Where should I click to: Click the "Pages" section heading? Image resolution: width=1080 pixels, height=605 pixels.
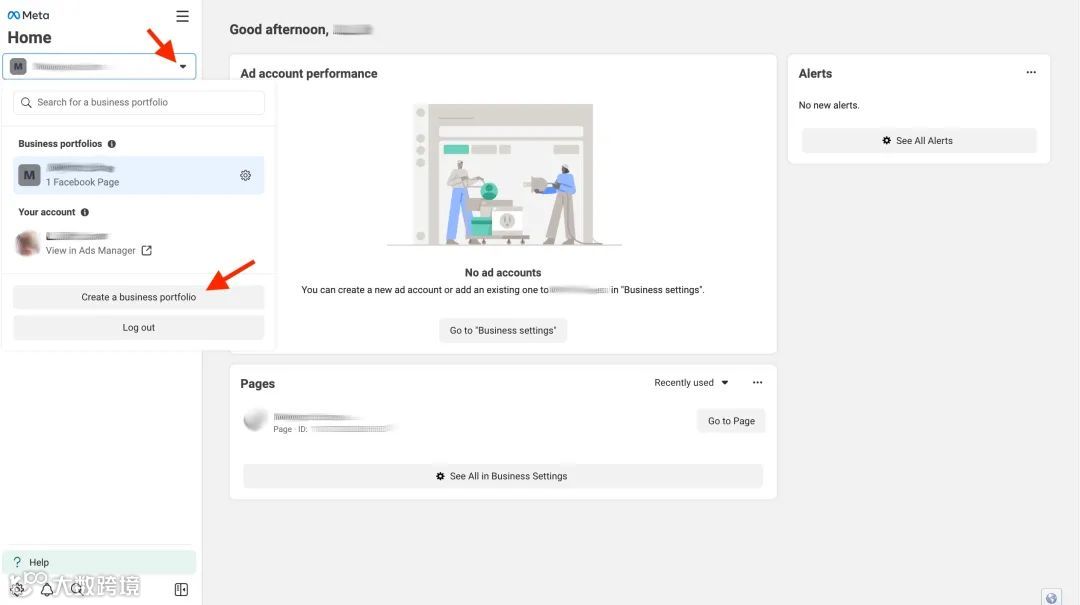258,384
